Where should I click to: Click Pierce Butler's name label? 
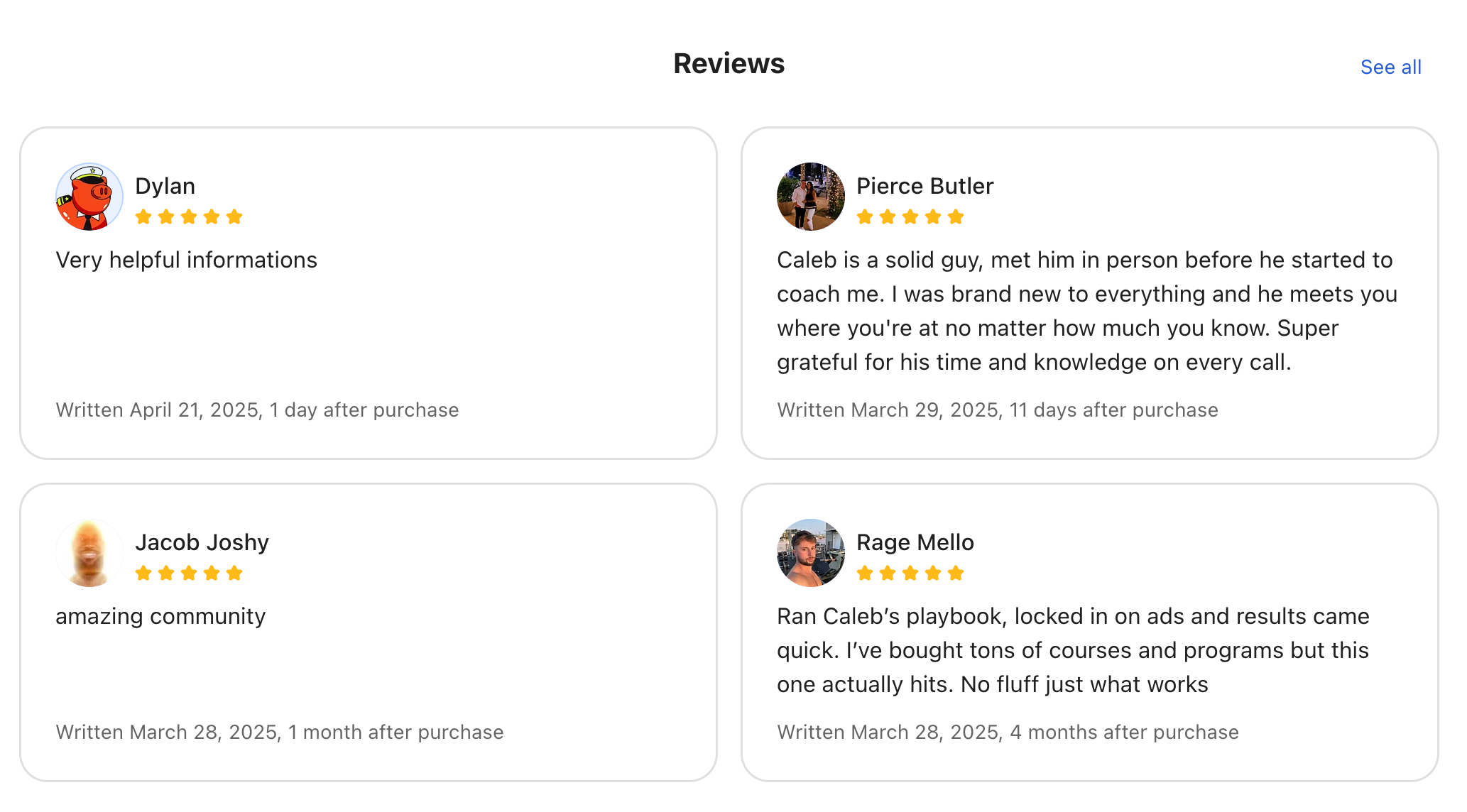tap(925, 185)
